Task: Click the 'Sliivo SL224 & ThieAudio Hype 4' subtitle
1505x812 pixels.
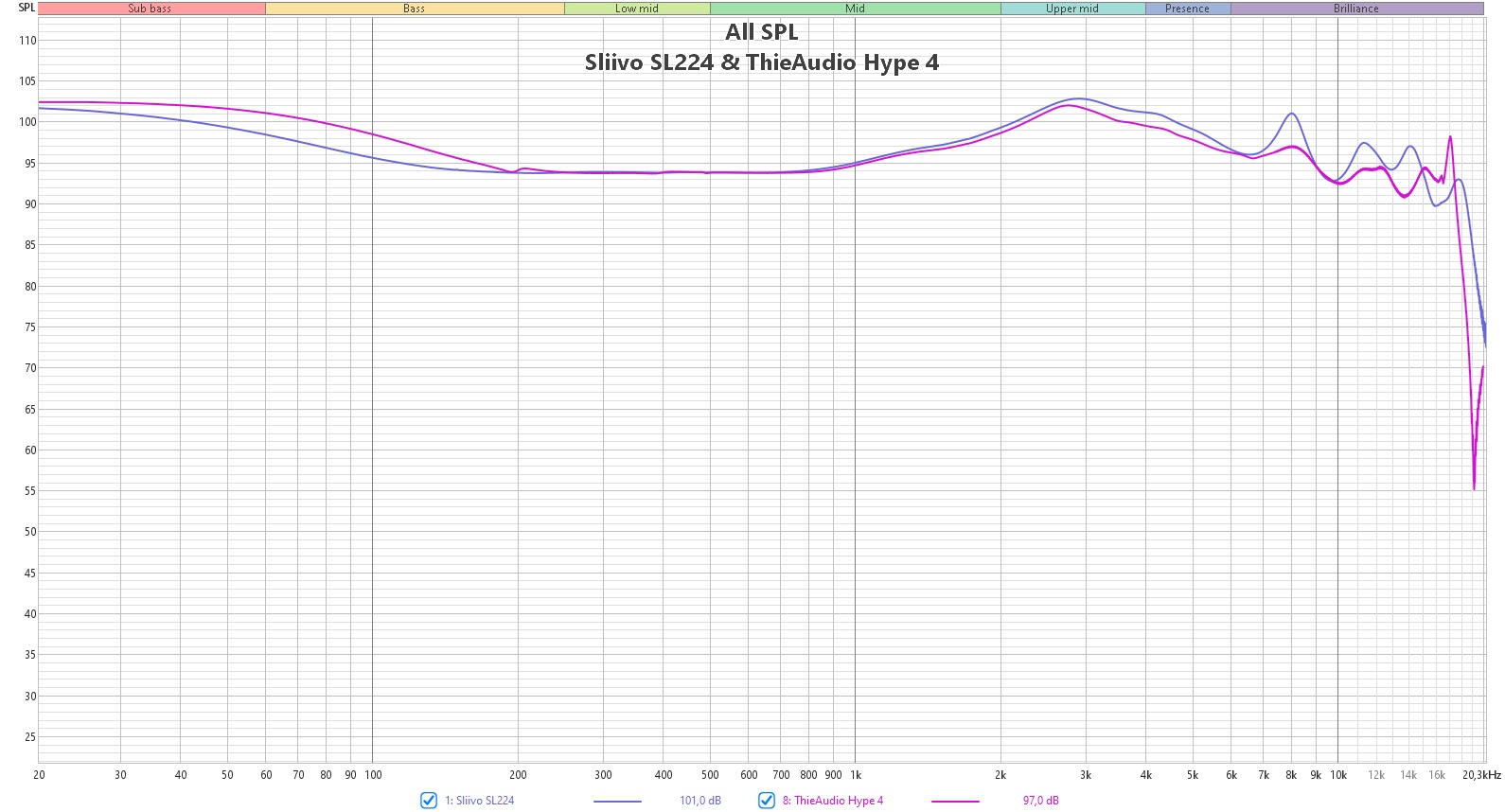Action: tap(762, 62)
